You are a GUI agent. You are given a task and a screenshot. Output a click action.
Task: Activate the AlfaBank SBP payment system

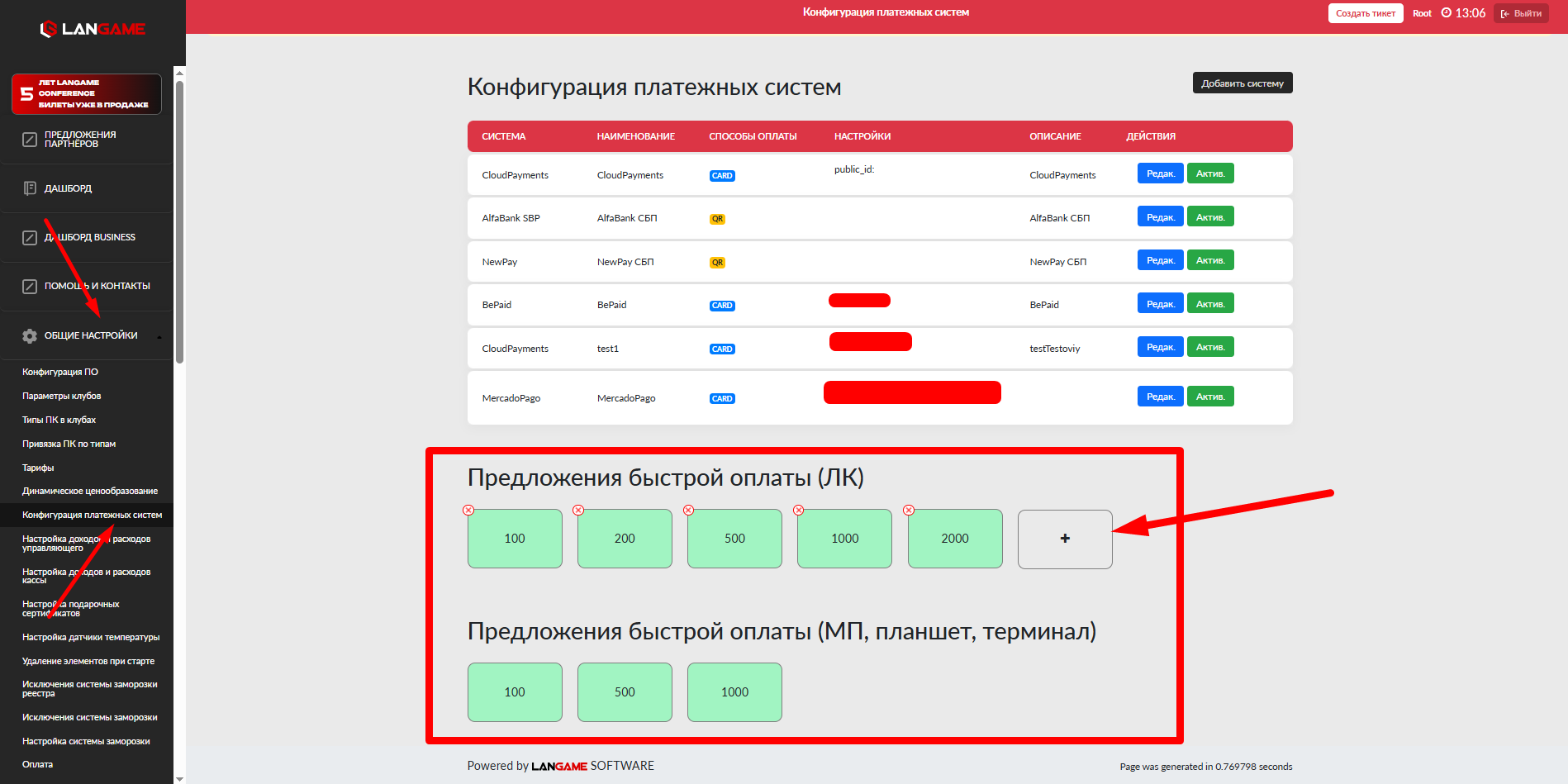pos(1210,216)
